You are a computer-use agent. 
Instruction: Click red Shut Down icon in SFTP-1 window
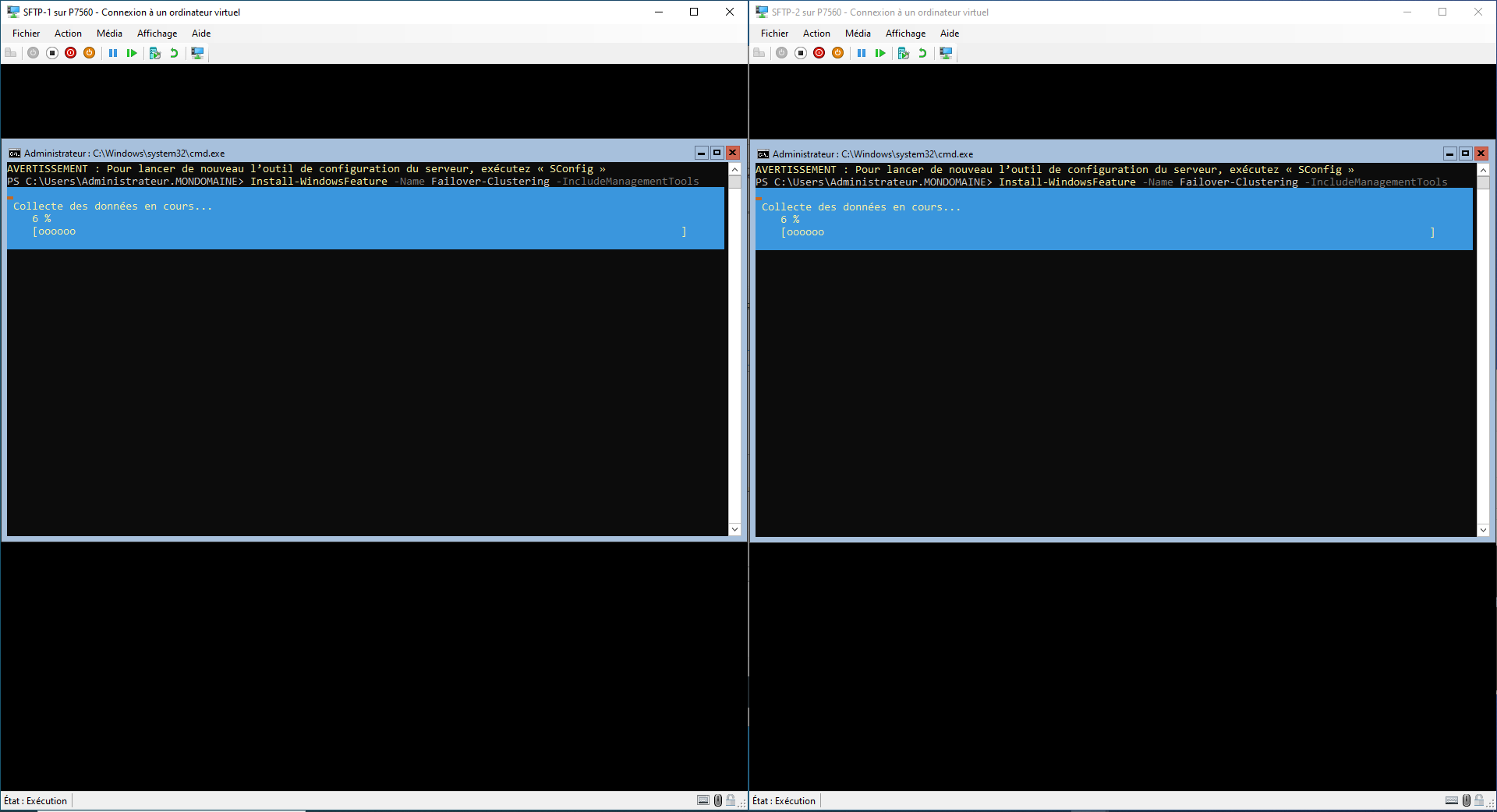tap(71, 53)
